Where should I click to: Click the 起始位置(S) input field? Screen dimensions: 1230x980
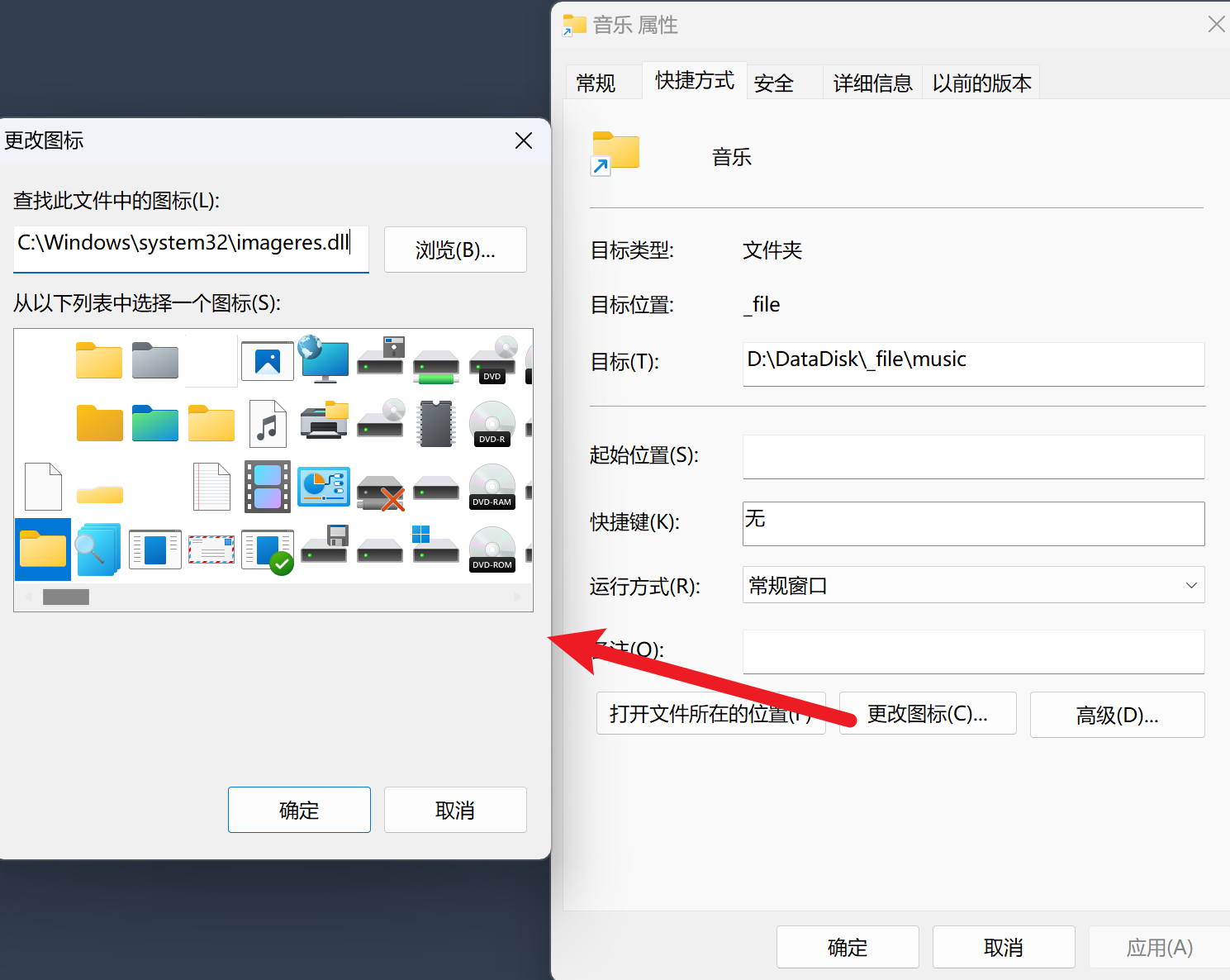(x=973, y=457)
